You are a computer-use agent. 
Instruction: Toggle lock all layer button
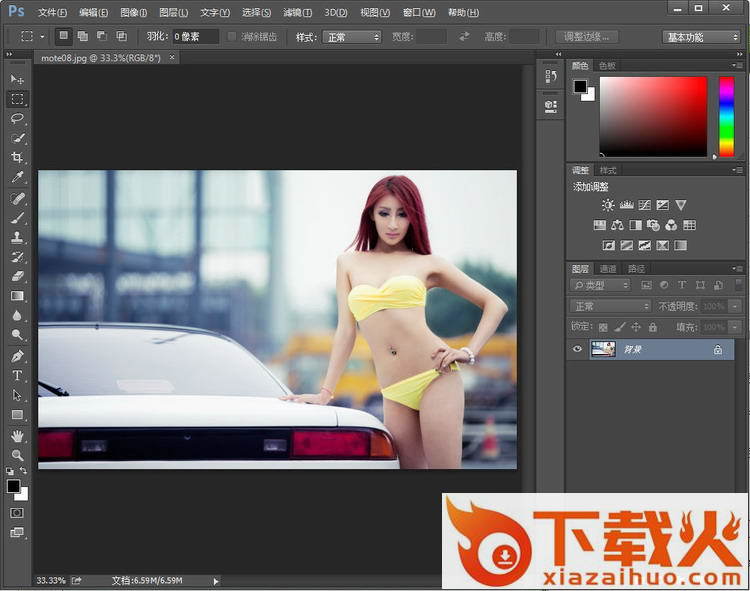(653, 327)
